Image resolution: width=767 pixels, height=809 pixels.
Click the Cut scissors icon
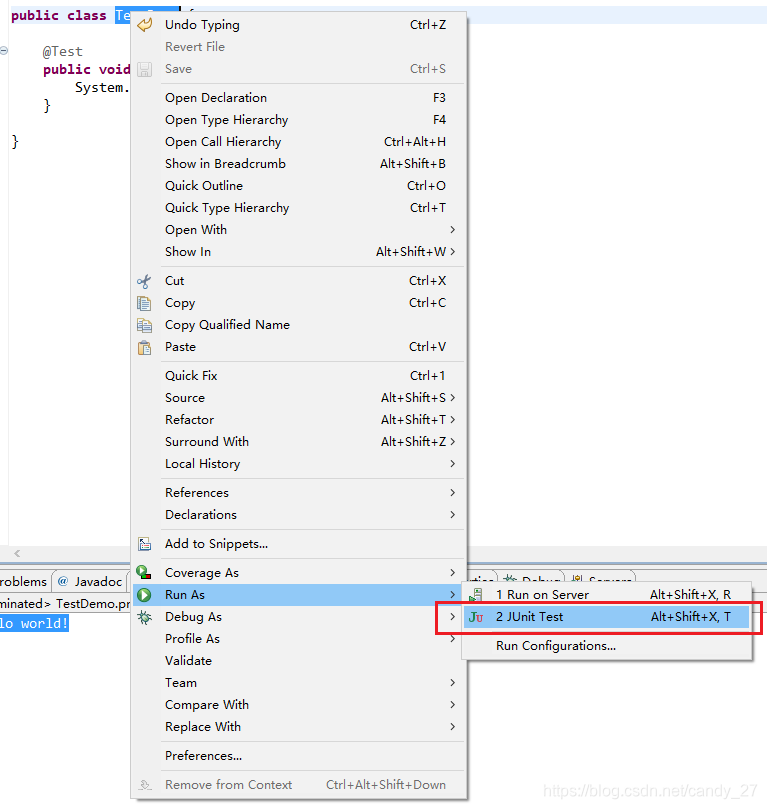144,281
